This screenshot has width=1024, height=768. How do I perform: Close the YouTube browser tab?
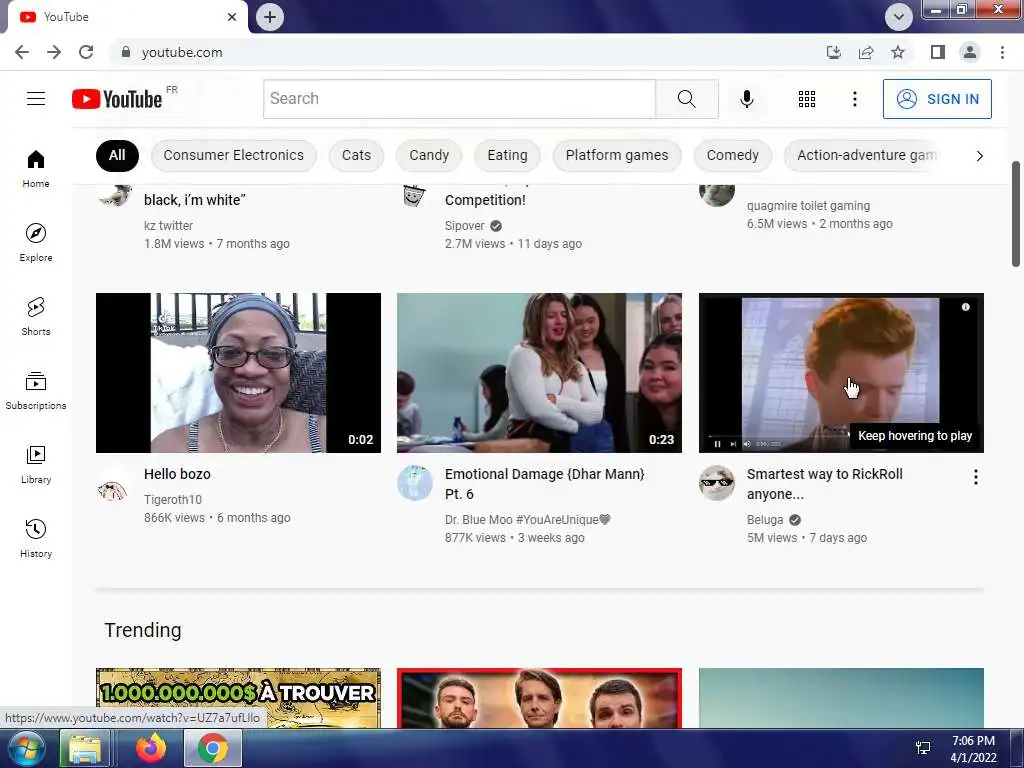232,17
